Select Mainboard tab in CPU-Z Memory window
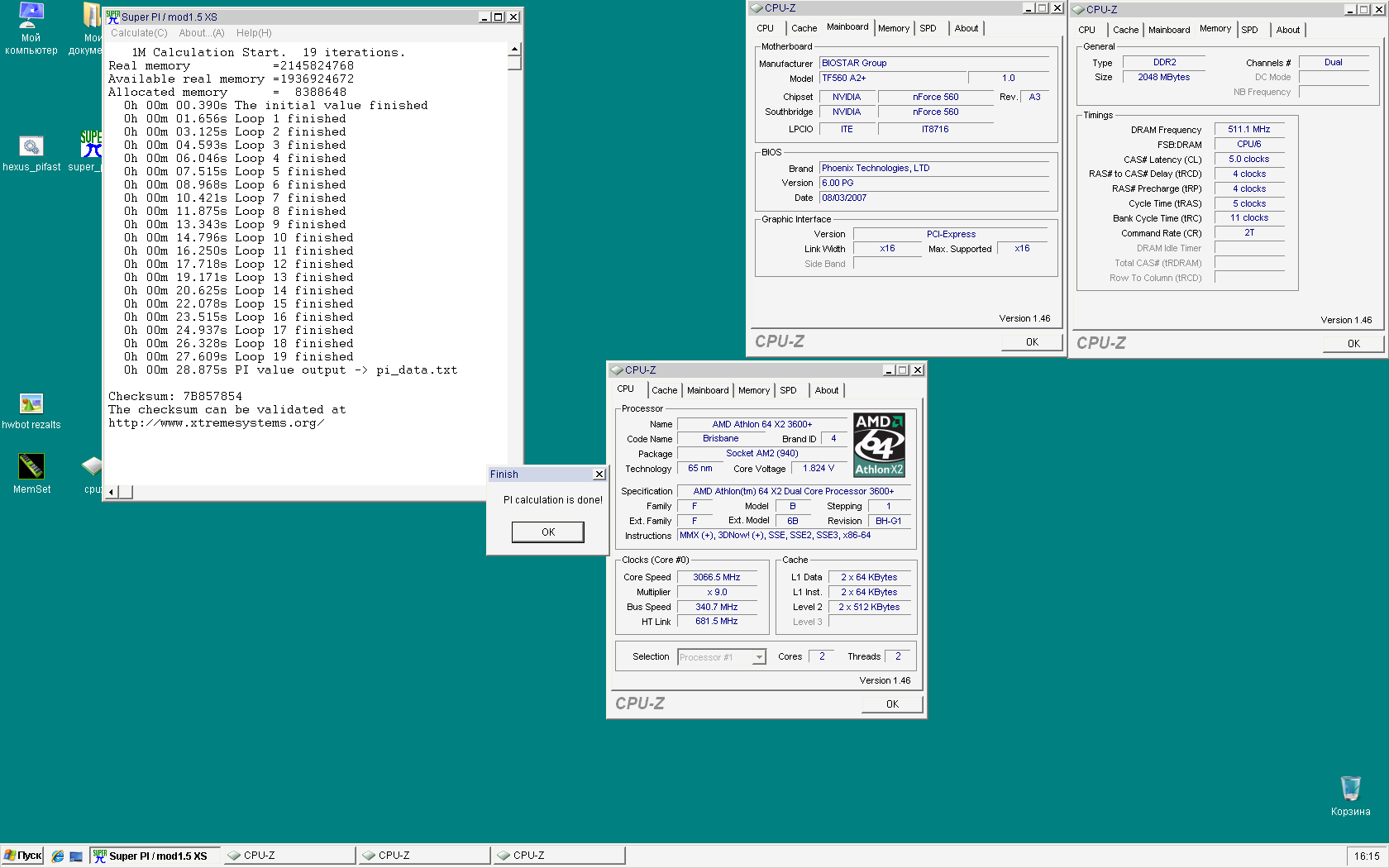 coord(1169,30)
